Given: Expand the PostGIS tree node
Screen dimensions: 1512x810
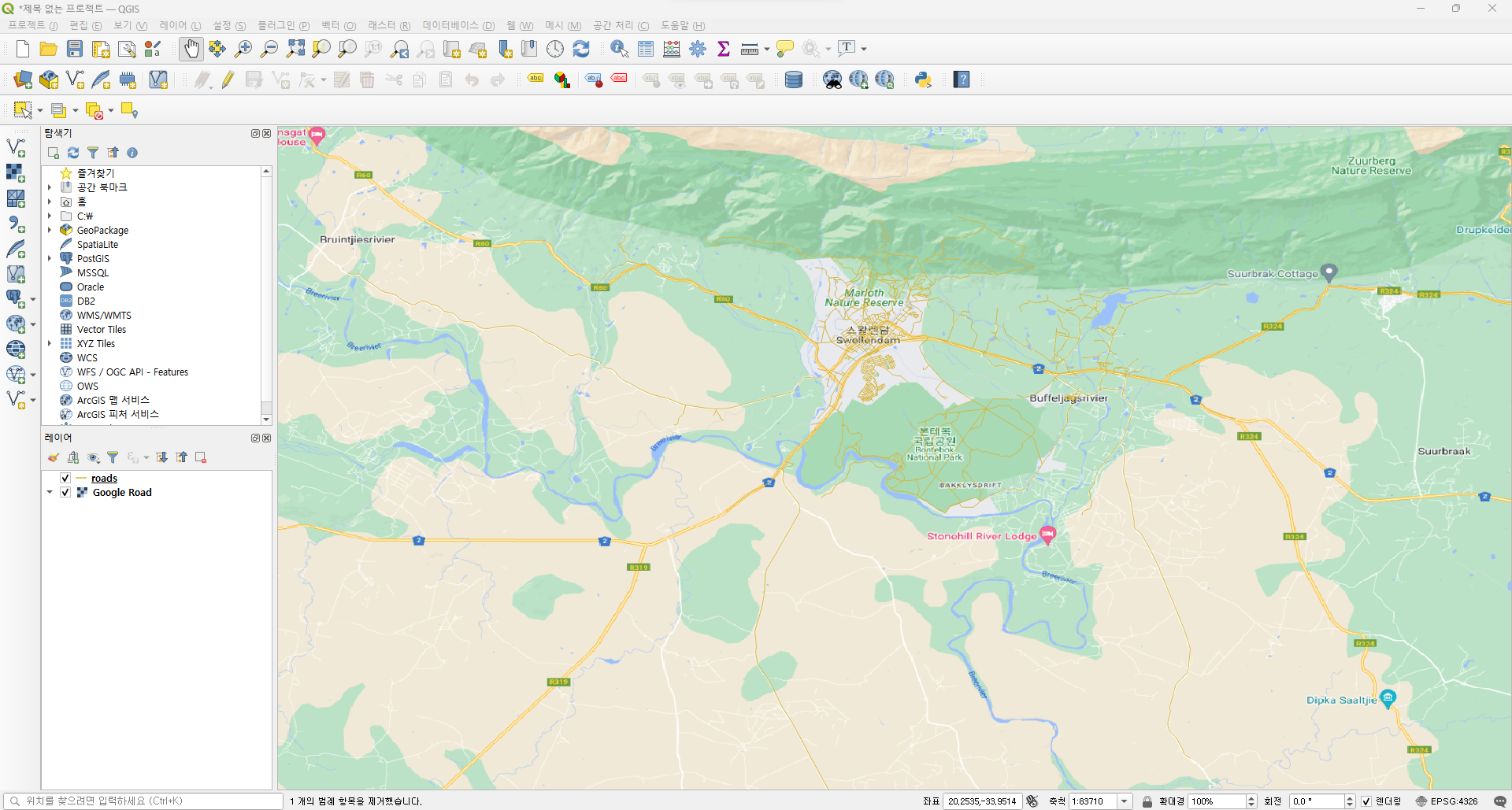Looking at the screenshot, I should pos(50,258).
